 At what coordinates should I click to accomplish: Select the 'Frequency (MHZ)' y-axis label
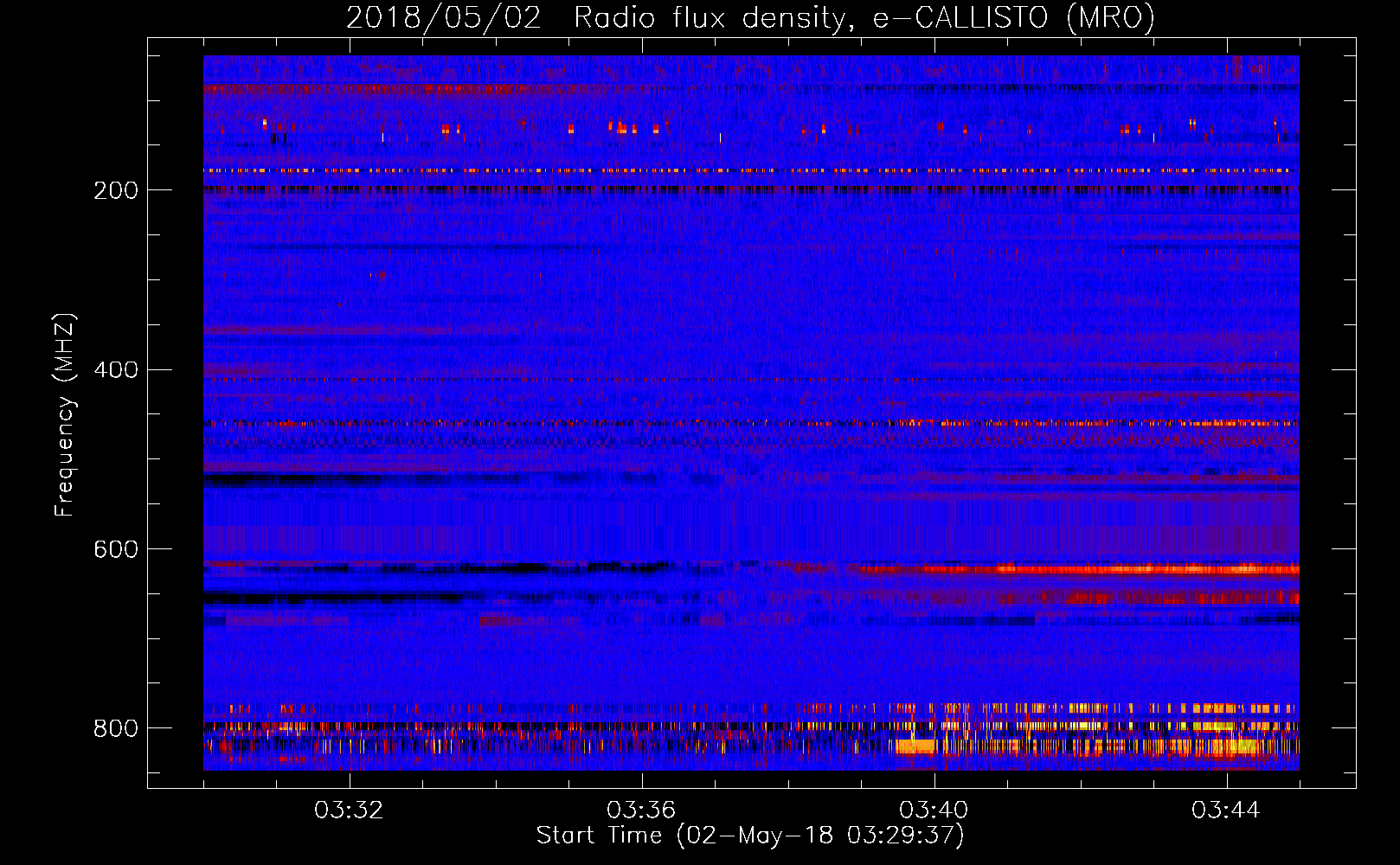(x=64, y=414)
